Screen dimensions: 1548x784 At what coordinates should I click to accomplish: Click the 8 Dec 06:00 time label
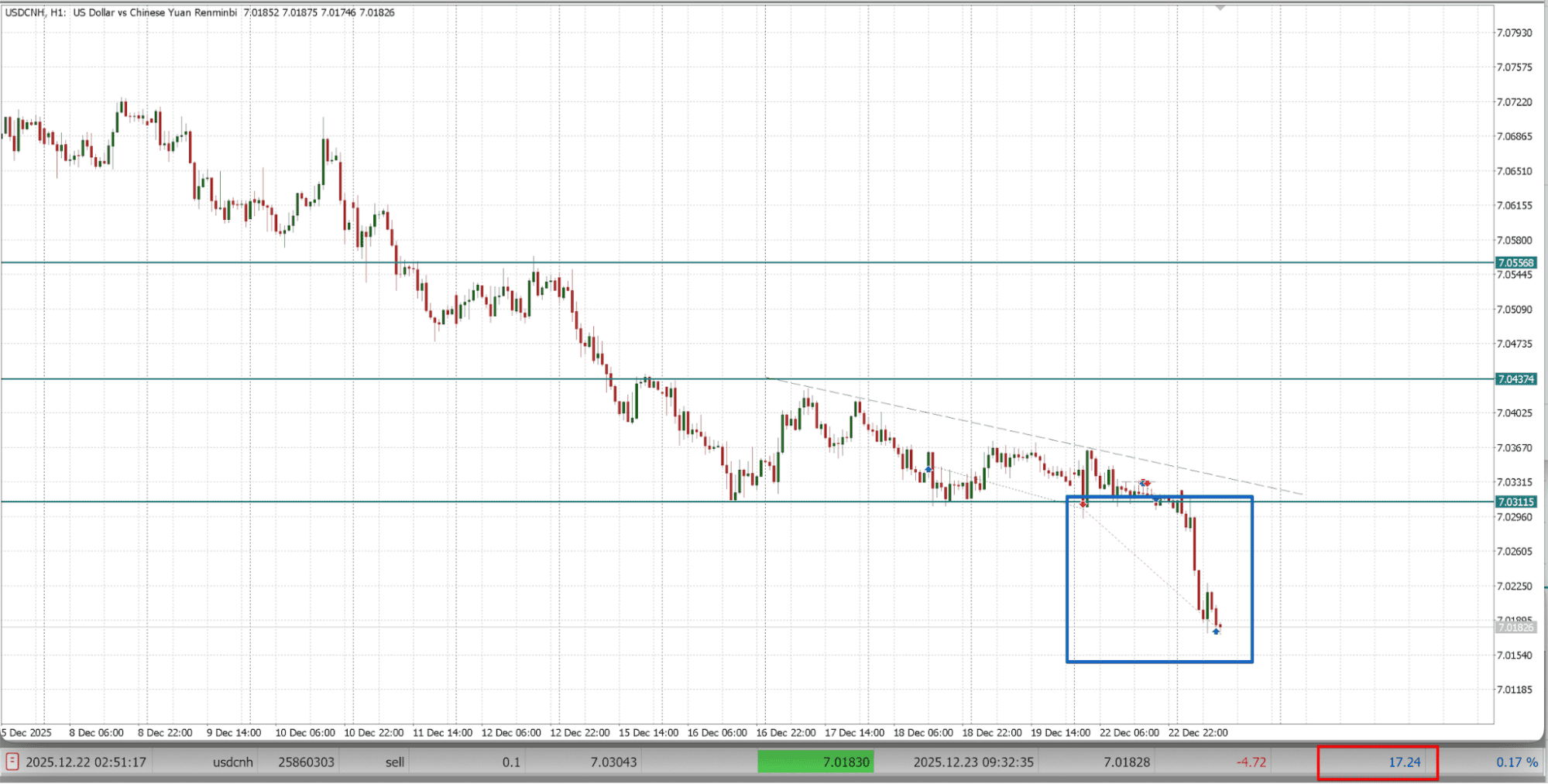[x=96, y=733]
